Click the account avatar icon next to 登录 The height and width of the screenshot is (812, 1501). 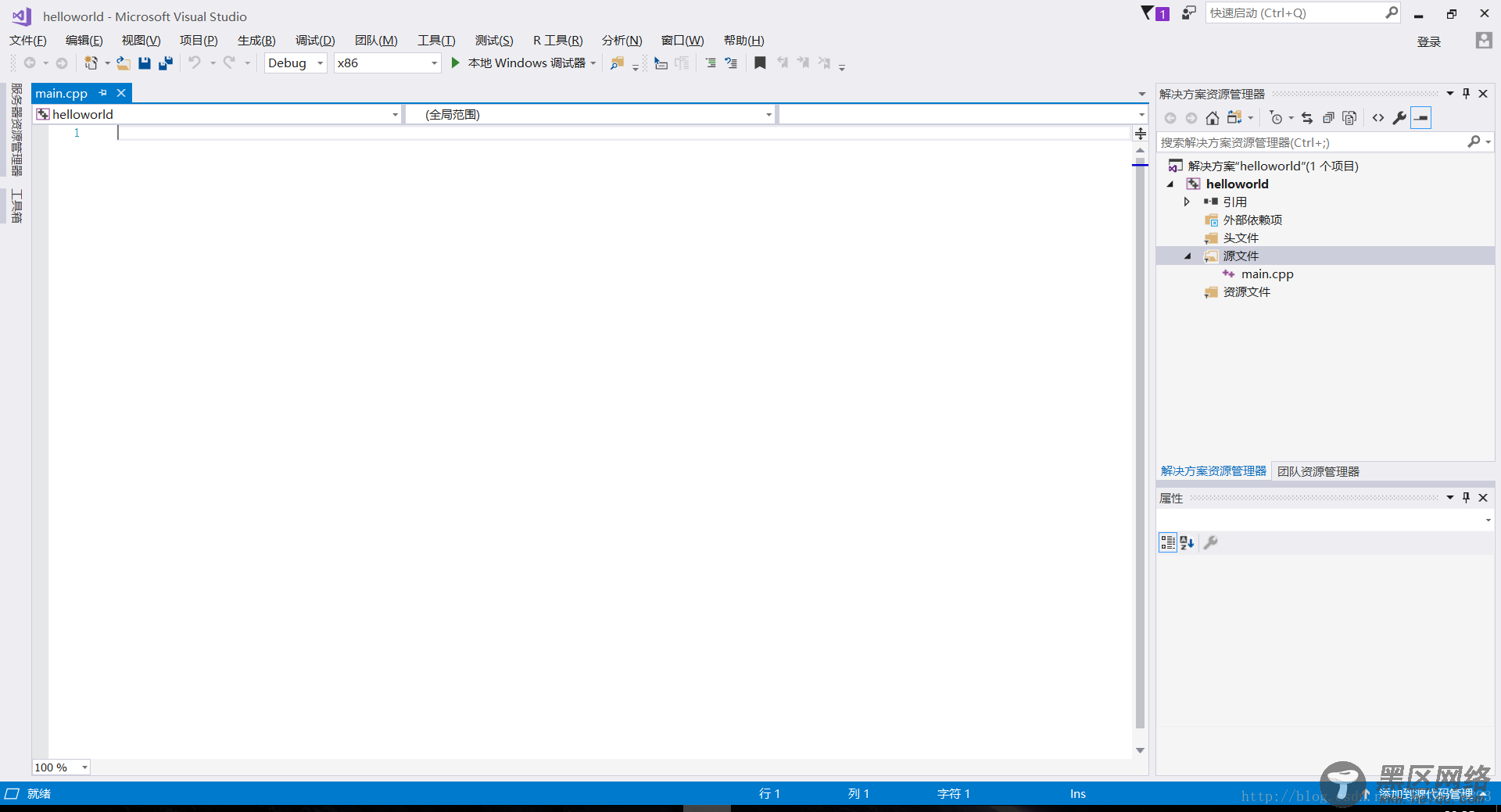click(1484, 41)
